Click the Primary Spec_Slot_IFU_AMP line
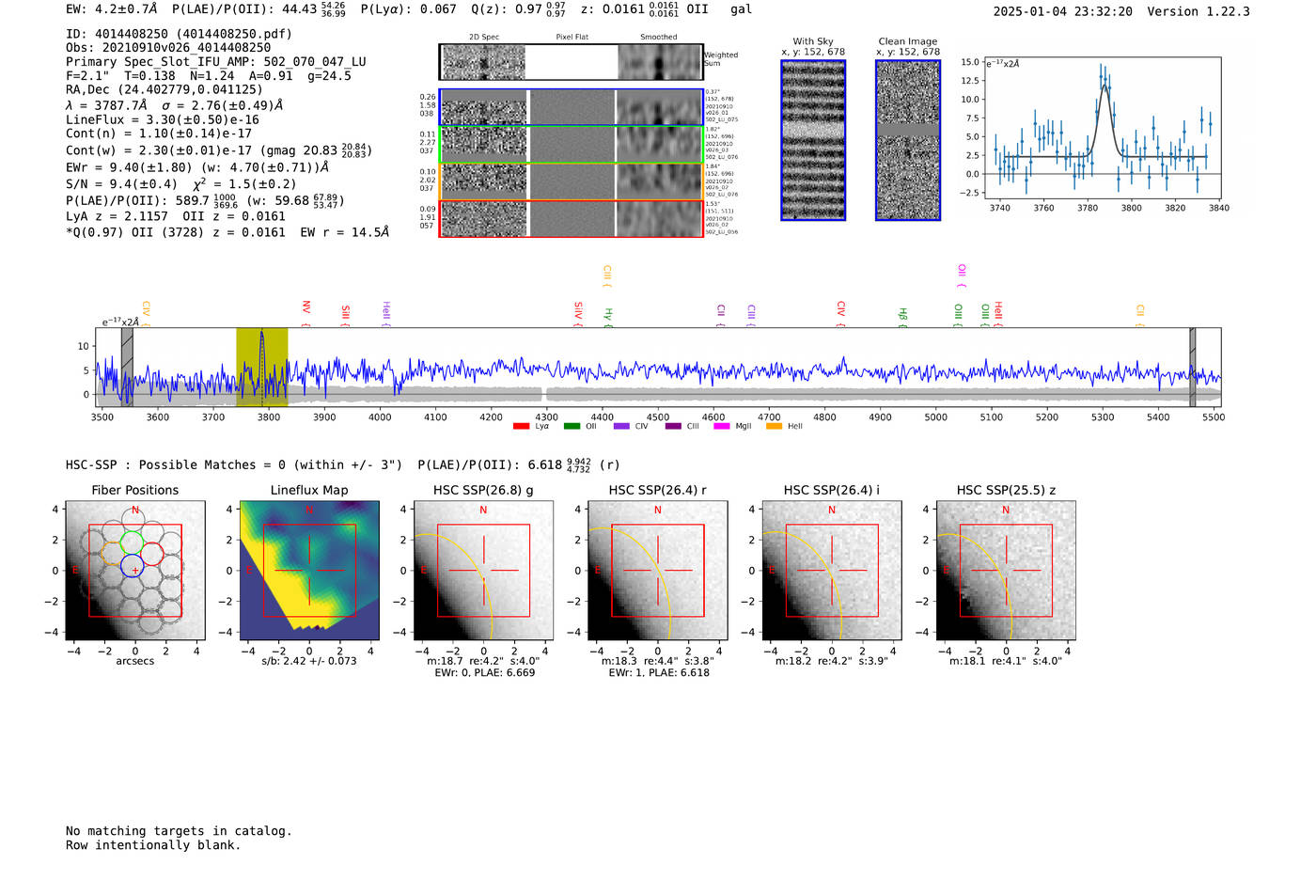This screenshot has height=896, width=1316. (x=216, y=62)
